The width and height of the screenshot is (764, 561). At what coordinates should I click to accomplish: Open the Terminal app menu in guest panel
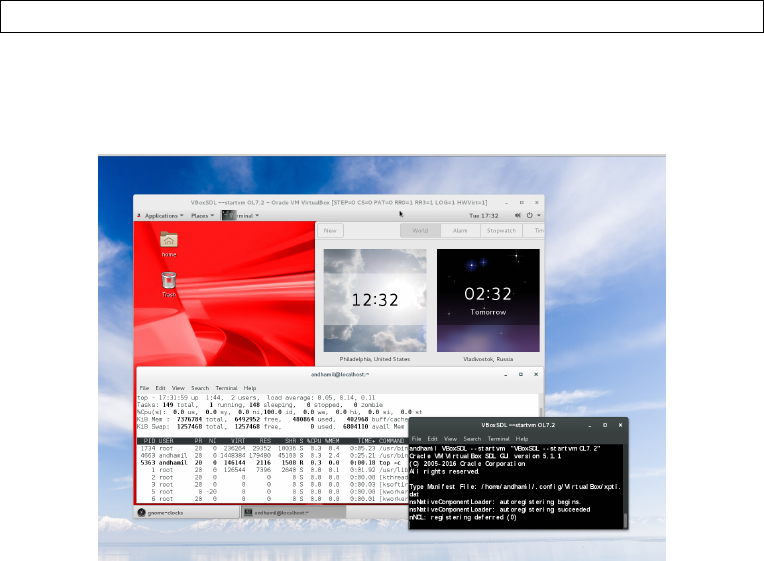241,215
